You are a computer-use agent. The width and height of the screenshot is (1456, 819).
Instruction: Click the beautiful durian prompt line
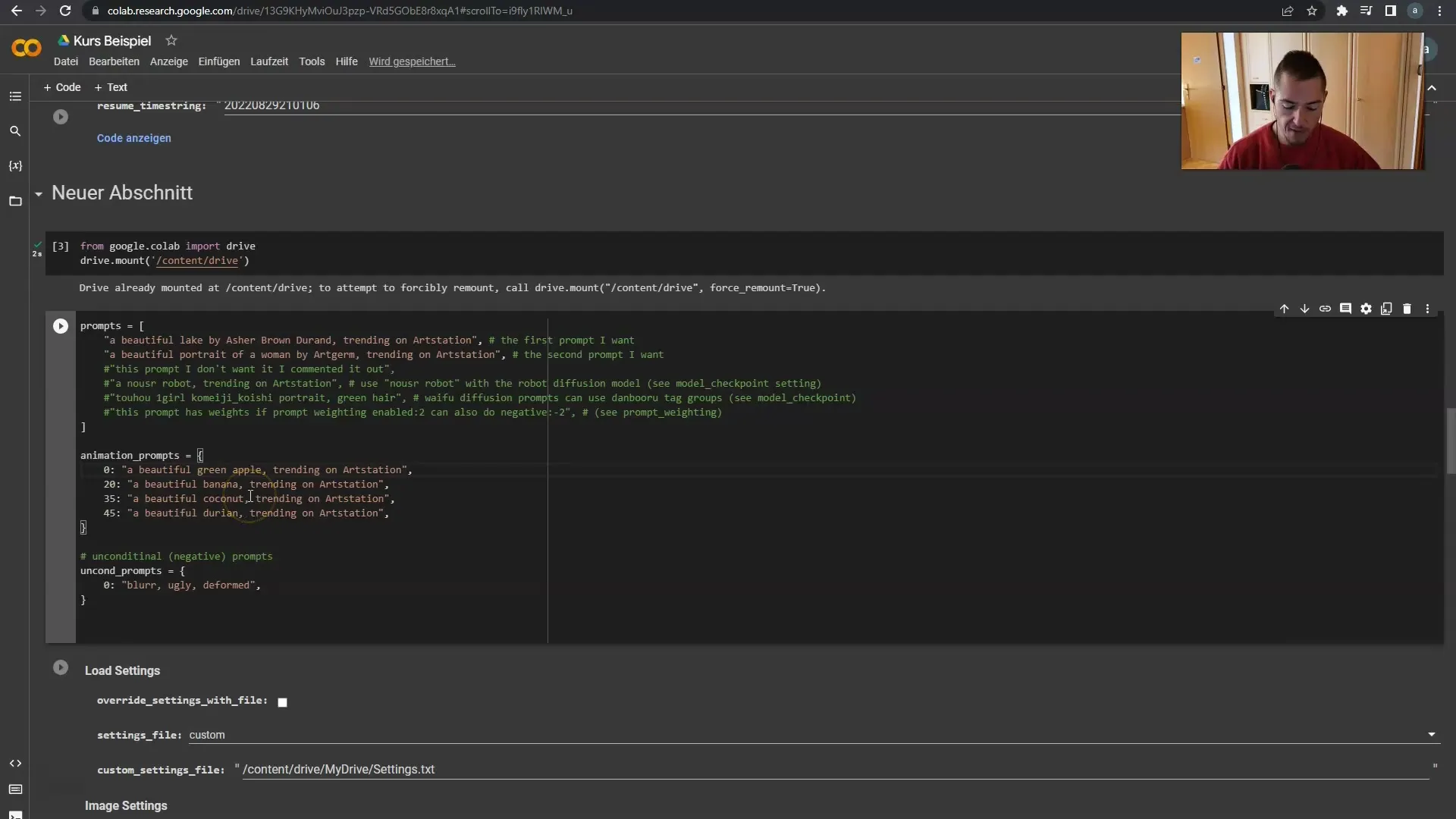click(x=246, y=513)
